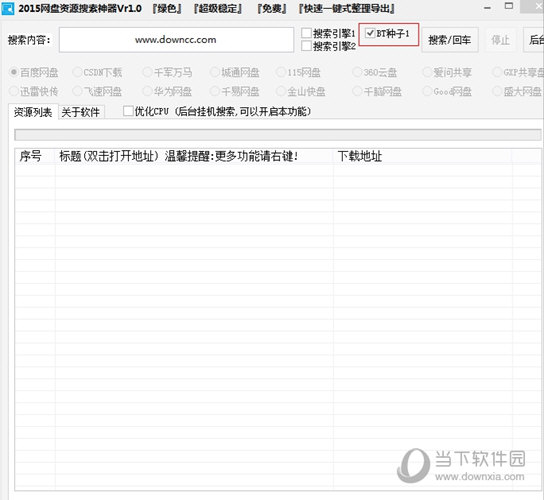Select the 百度网盘 radio button
This screenshot has width=544, height=500.
pyautogui.click(x=14, y=73)
